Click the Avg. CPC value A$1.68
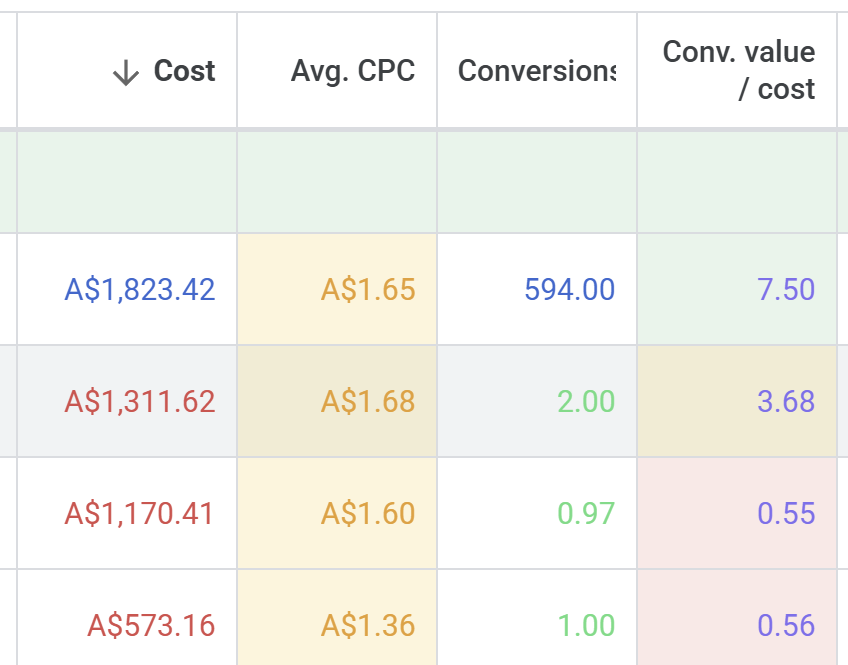The image size is (848, 665). click(368, 402)
